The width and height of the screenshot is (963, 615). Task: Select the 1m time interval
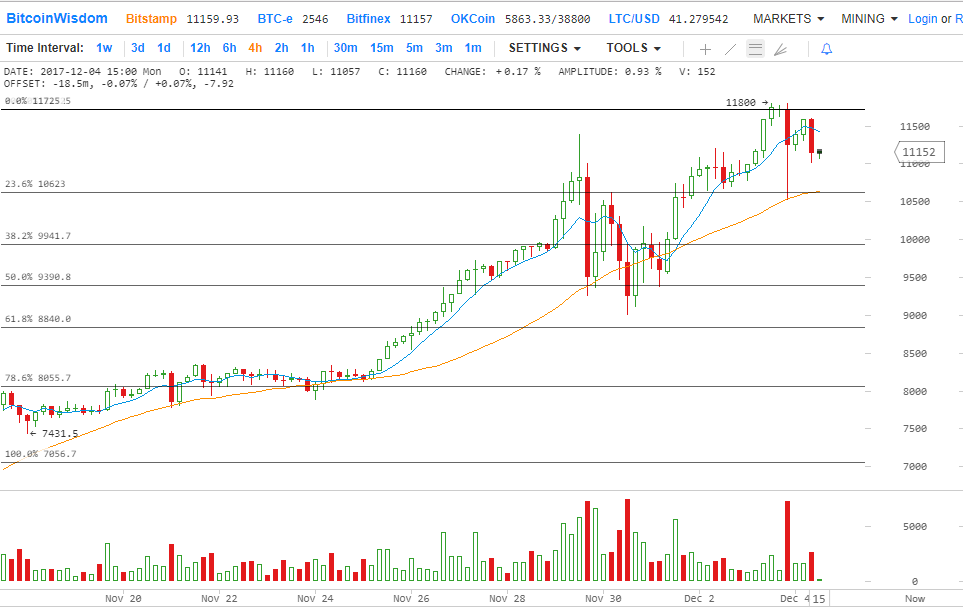[473, 48]
